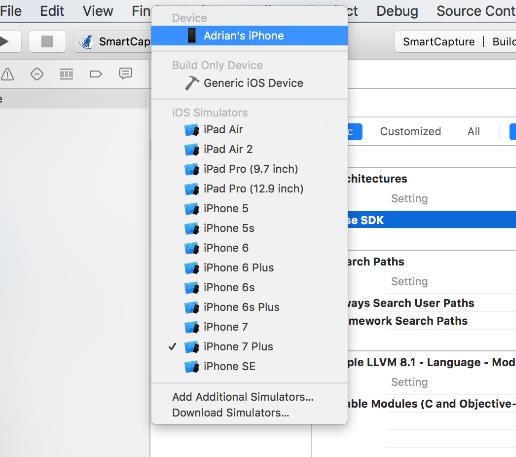Open the Source Control menu
The image size is (516, 457).
pyautogui.click(x=476, y=11)
